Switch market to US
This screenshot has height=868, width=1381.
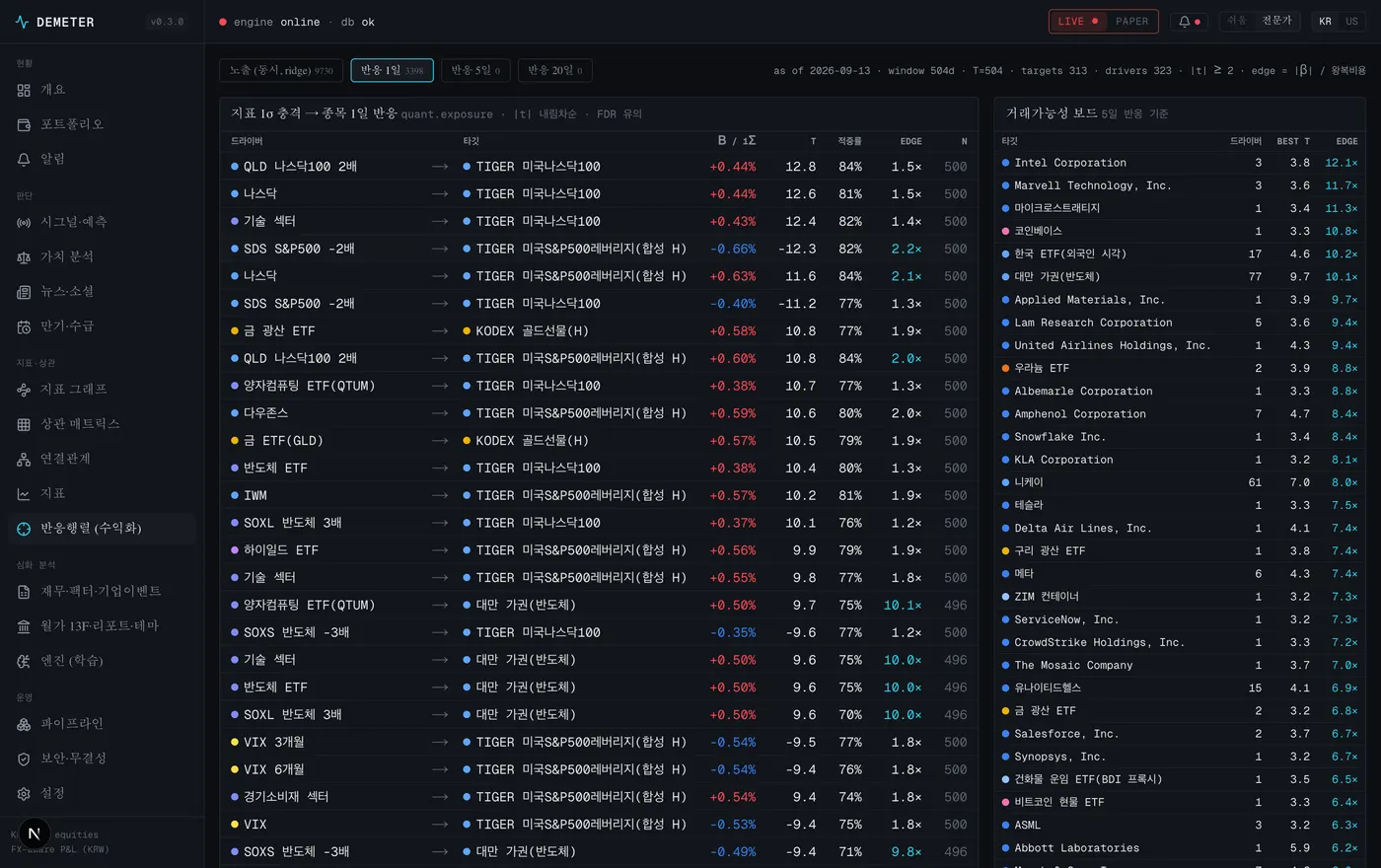click(x=1351, y=22)
